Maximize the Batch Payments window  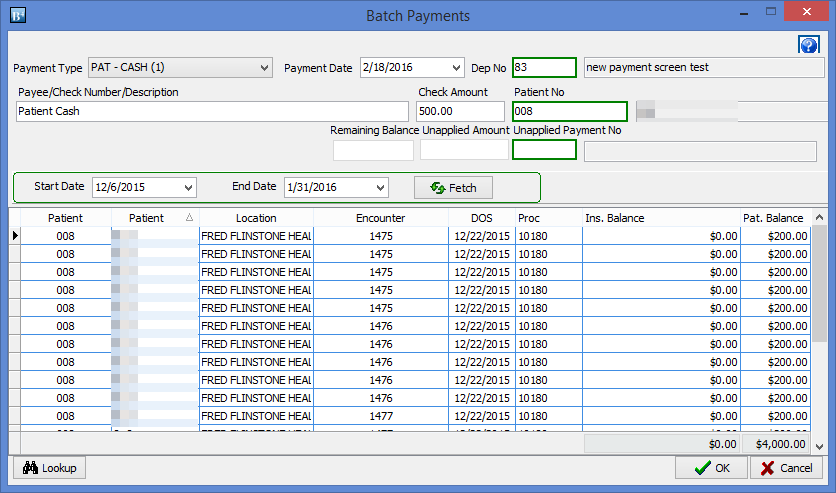tap(770, 12)
